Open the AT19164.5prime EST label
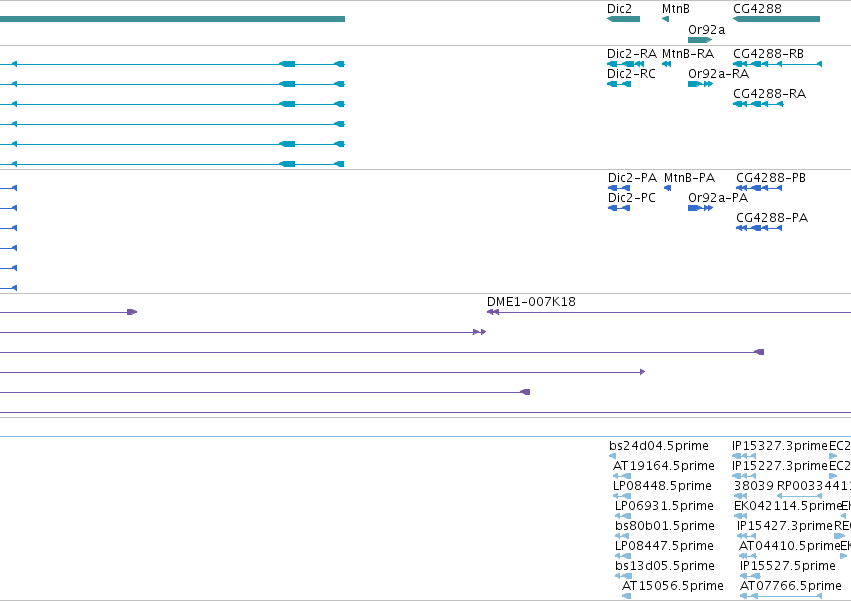The height and width of the screenshot is (601, 851). tap(664, 466)
